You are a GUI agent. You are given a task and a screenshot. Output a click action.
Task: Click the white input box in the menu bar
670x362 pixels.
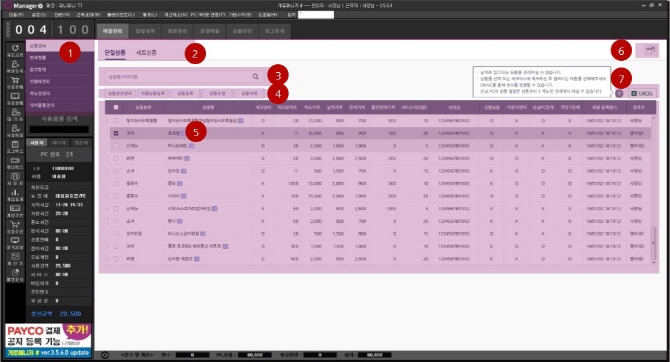316,15
